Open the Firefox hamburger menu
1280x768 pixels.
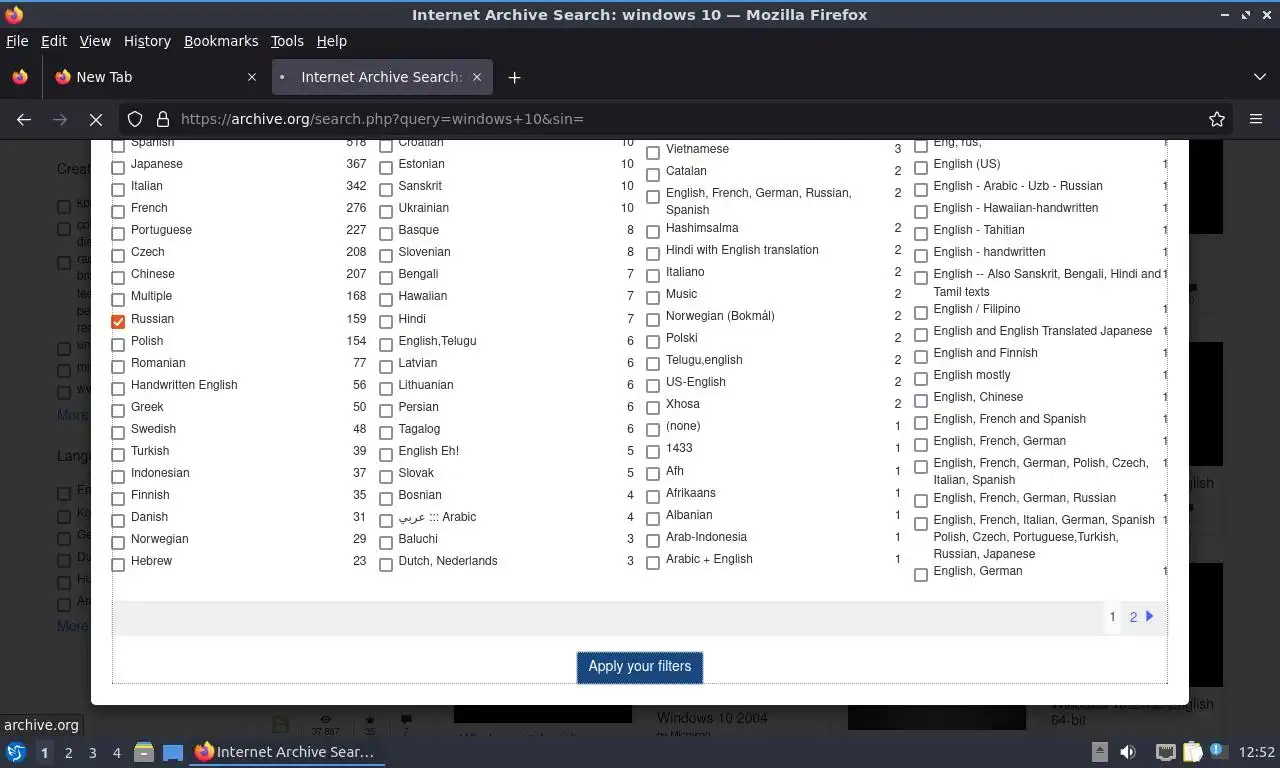pos(1256,119)
